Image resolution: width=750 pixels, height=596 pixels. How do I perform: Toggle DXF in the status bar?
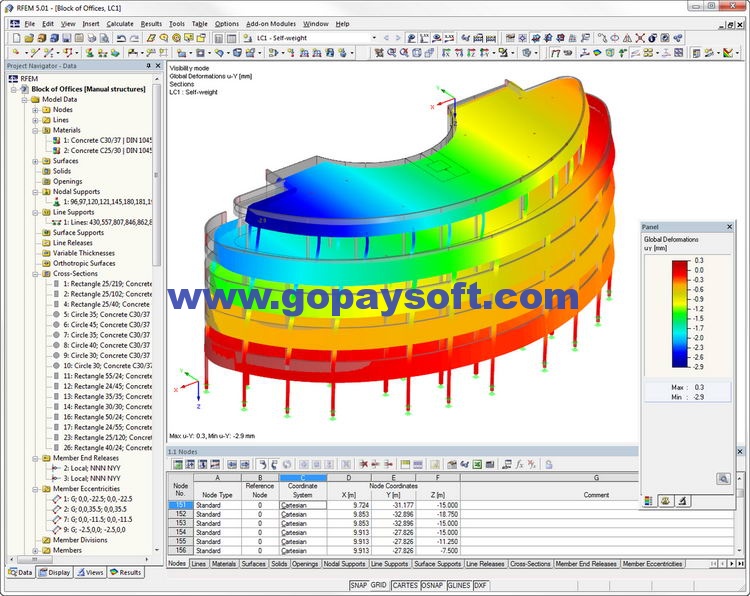(480, 585)
